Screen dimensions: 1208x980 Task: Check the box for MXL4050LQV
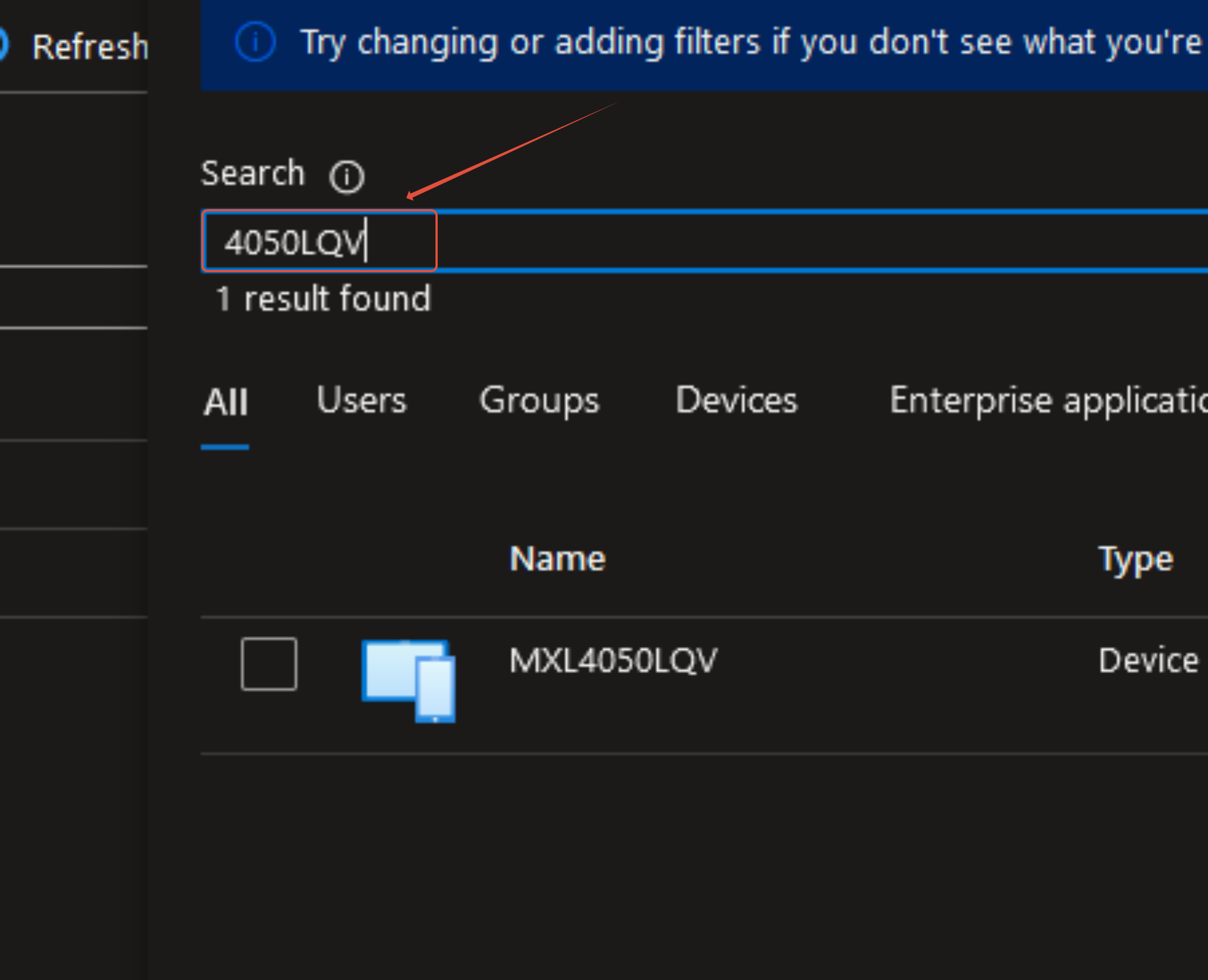[269, 664]
